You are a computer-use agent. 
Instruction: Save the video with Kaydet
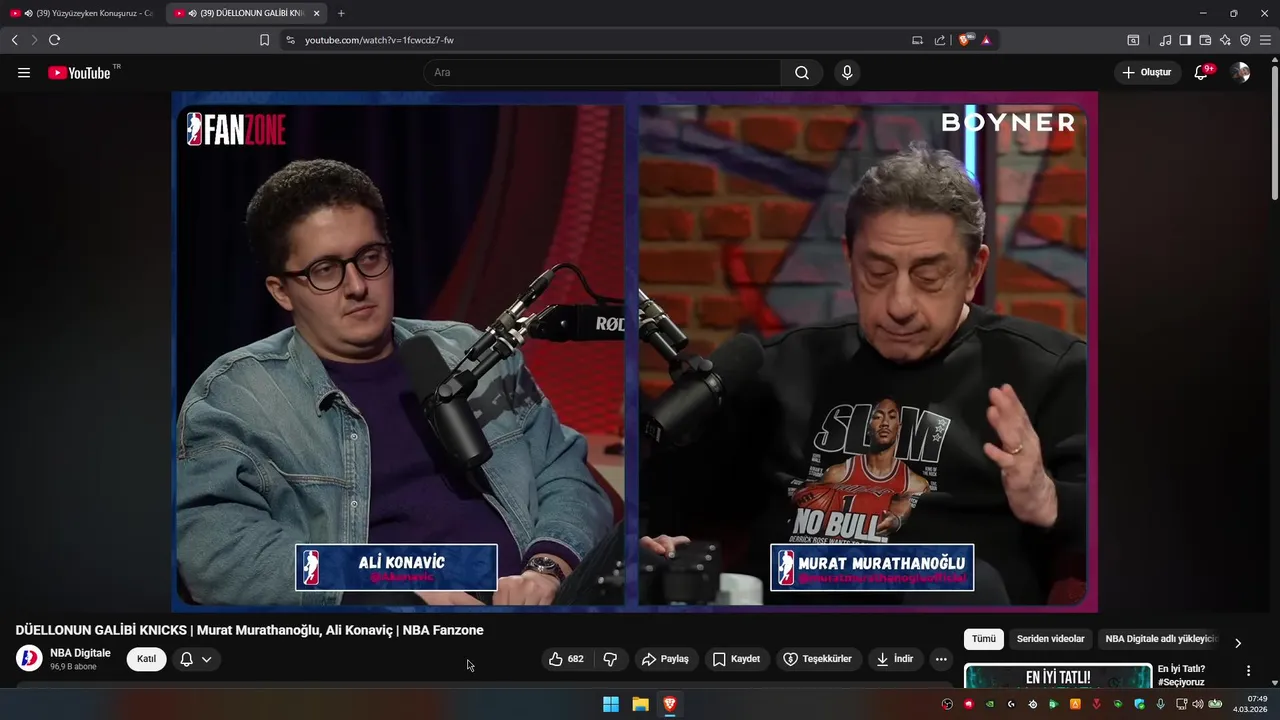point(737,659)
